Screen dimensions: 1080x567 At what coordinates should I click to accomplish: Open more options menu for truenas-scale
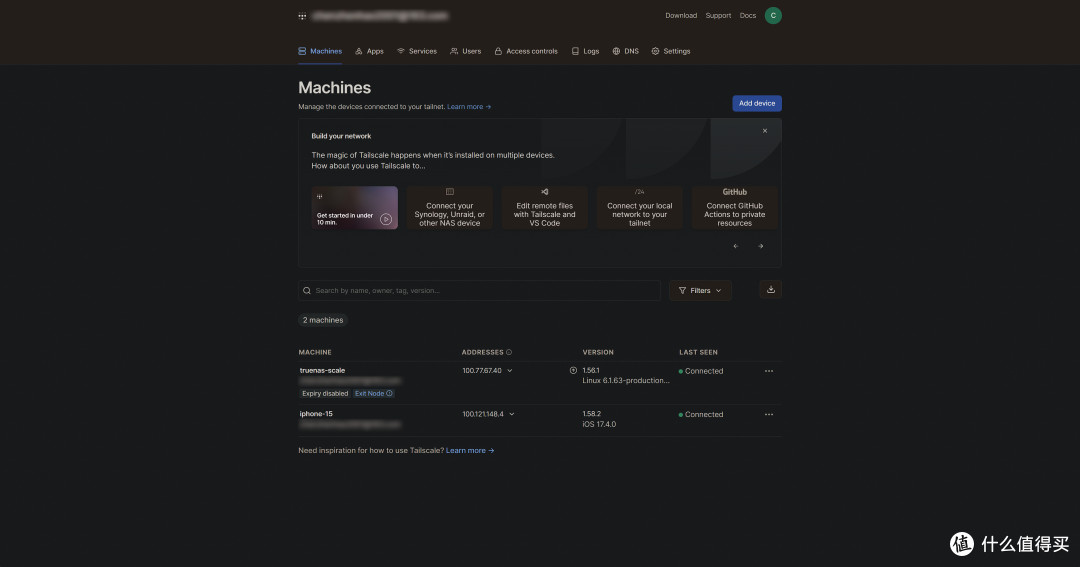tap(769, 371)
